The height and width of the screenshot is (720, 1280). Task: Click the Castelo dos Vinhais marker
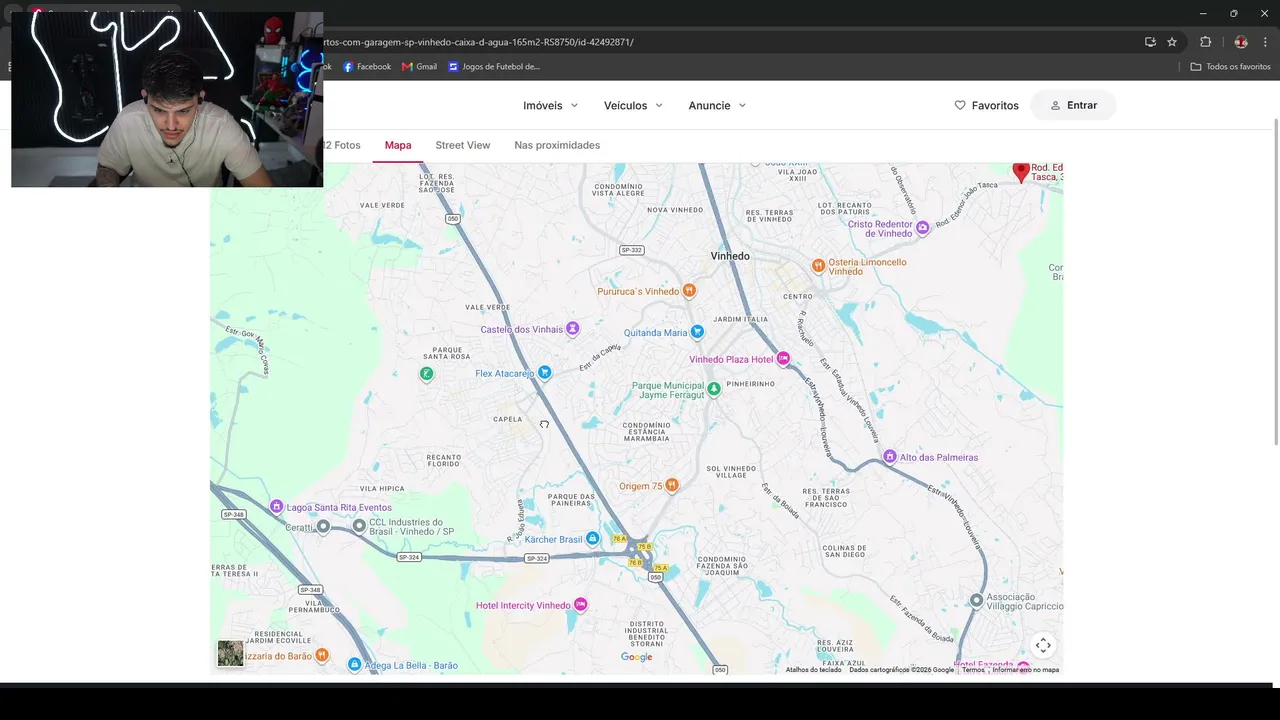tap(573, 329)
